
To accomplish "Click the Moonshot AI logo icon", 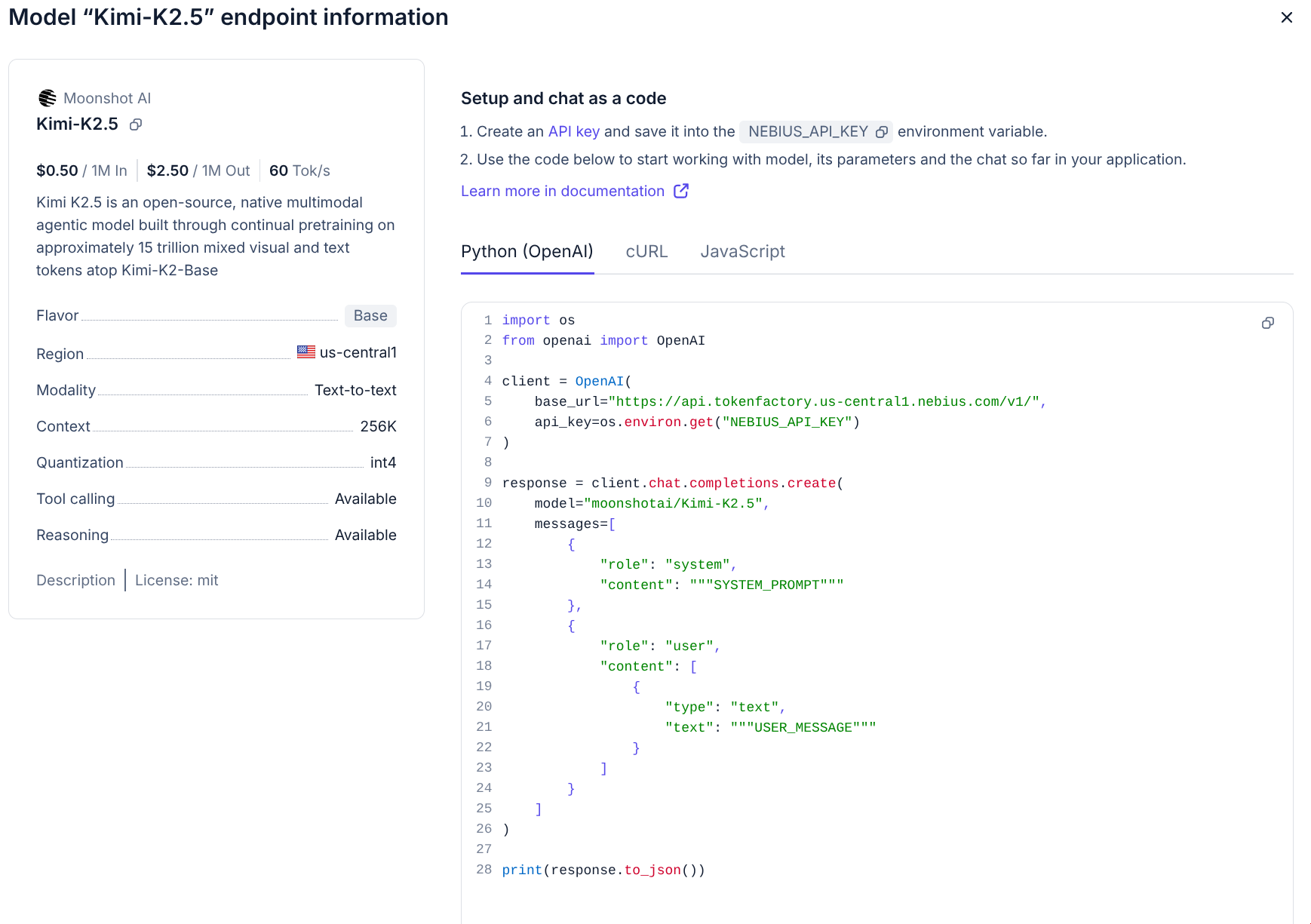I will (48, 98).
